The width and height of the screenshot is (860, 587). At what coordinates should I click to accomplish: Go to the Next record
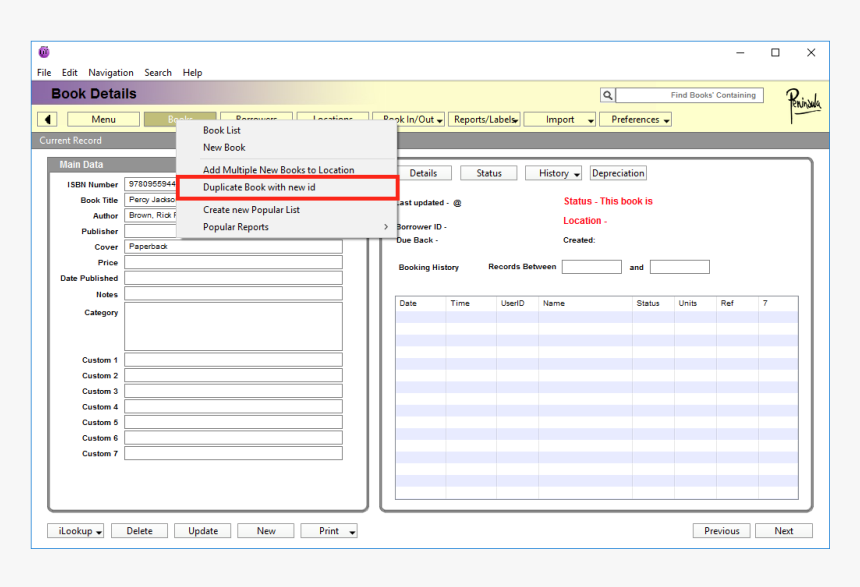point(783,531)
